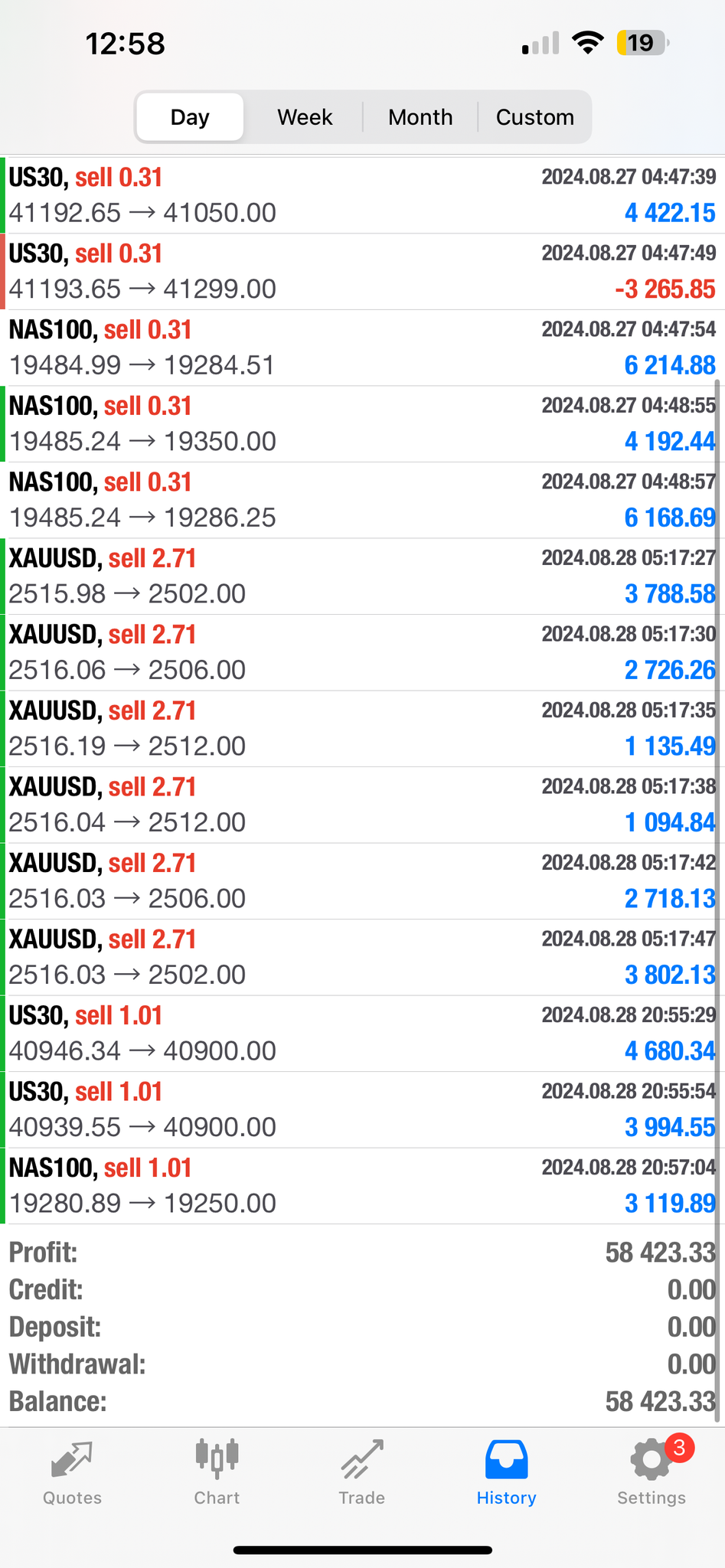Tap the red notification badge on Settings
The image size is (725, 1568).
click(679, 1447)
